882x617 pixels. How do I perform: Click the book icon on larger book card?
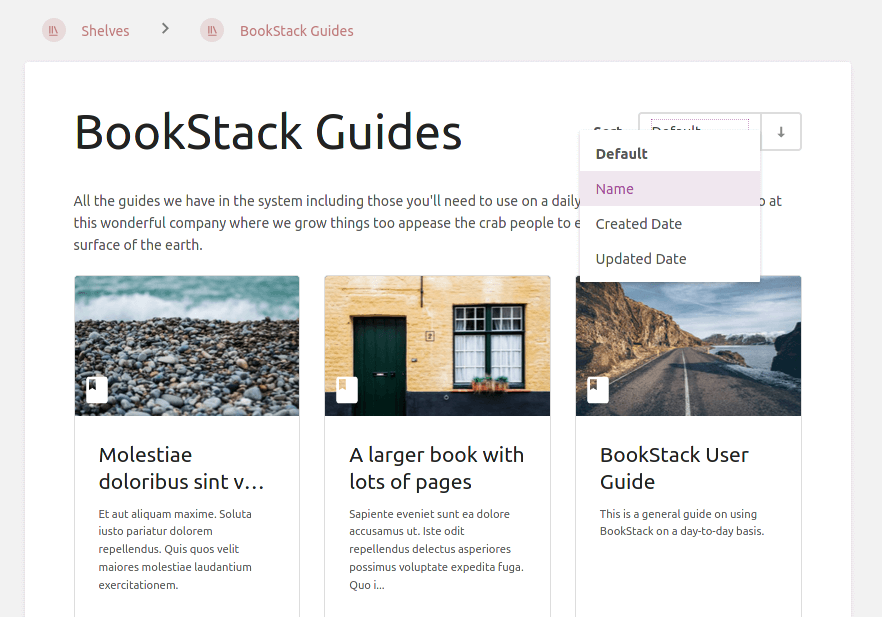point(346,390)
